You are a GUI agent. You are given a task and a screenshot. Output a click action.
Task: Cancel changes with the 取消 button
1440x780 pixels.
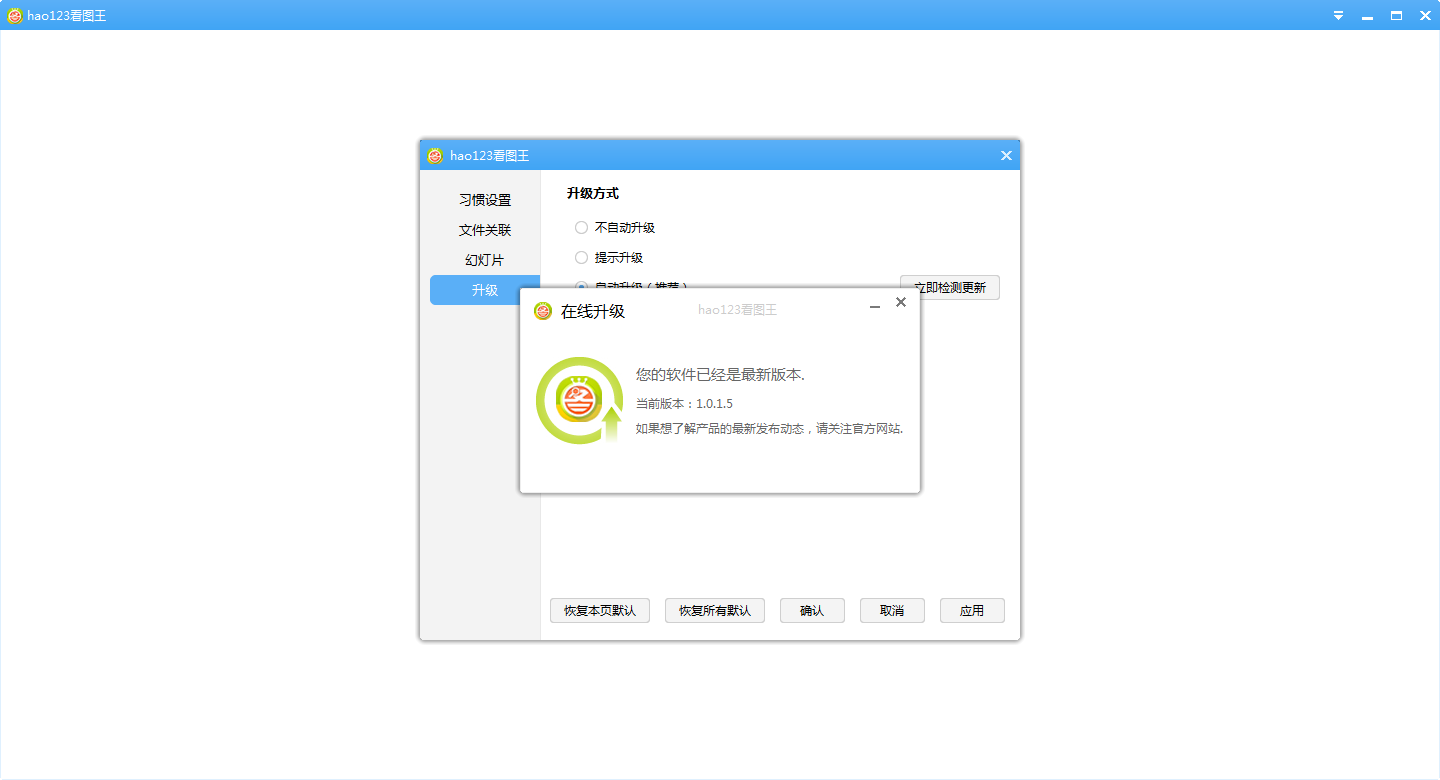pos(892,610)
